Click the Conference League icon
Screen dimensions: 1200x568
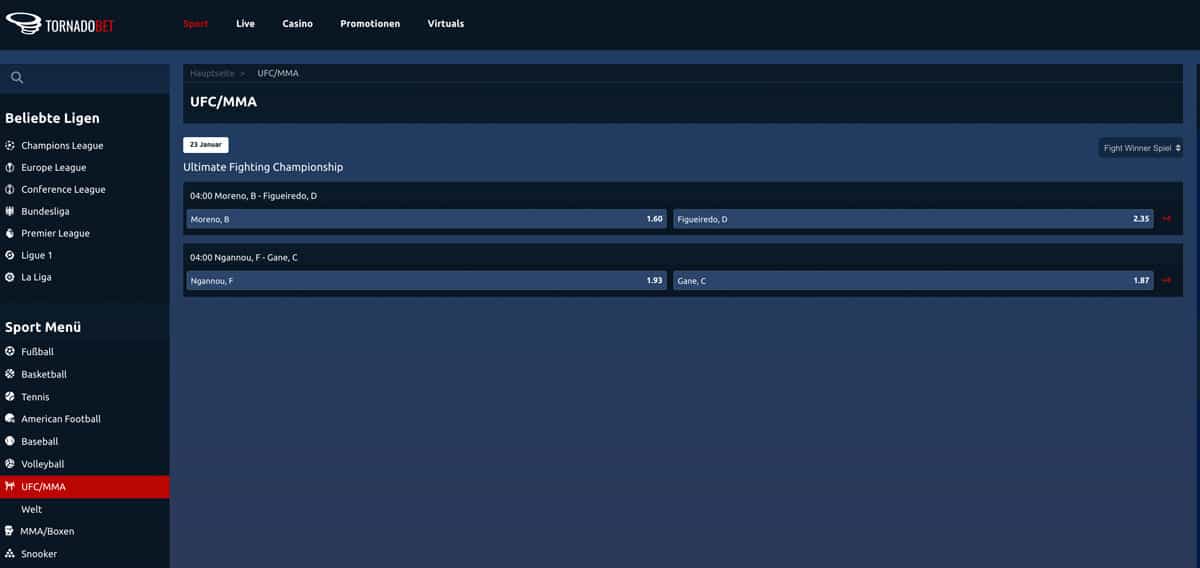tap(10, 189)
